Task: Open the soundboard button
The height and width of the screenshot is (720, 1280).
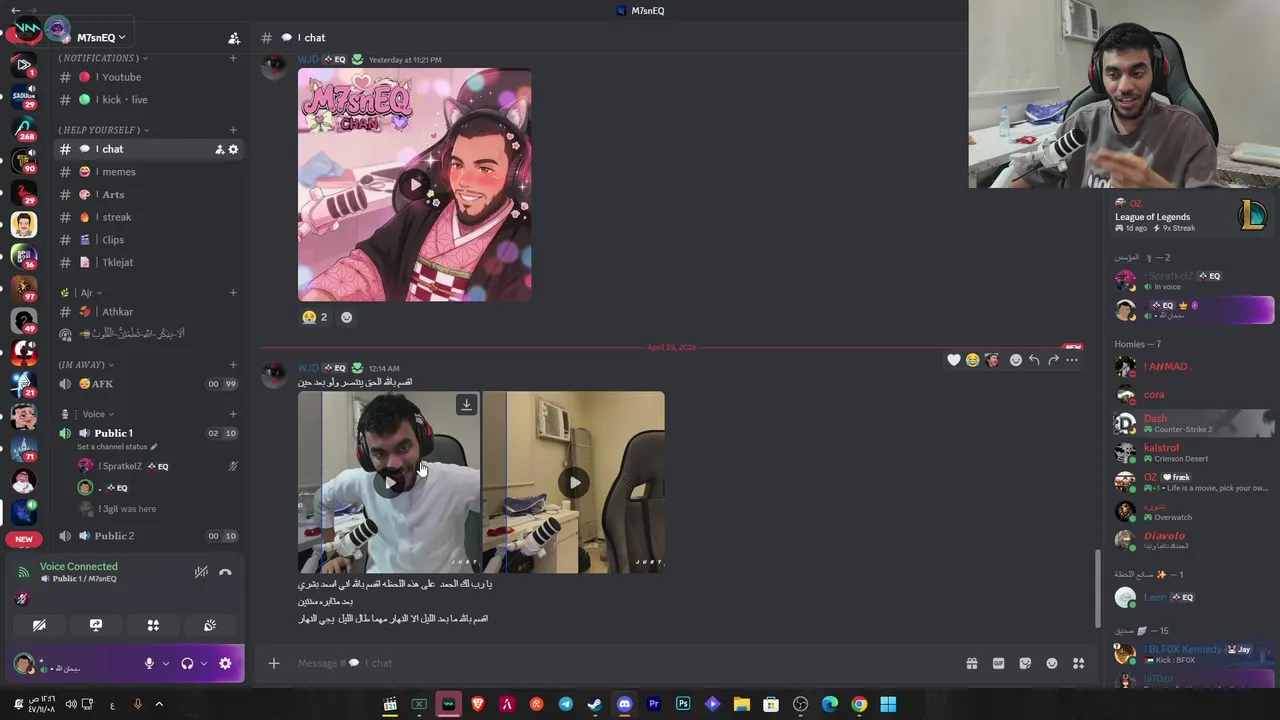Action: (210, 625)
